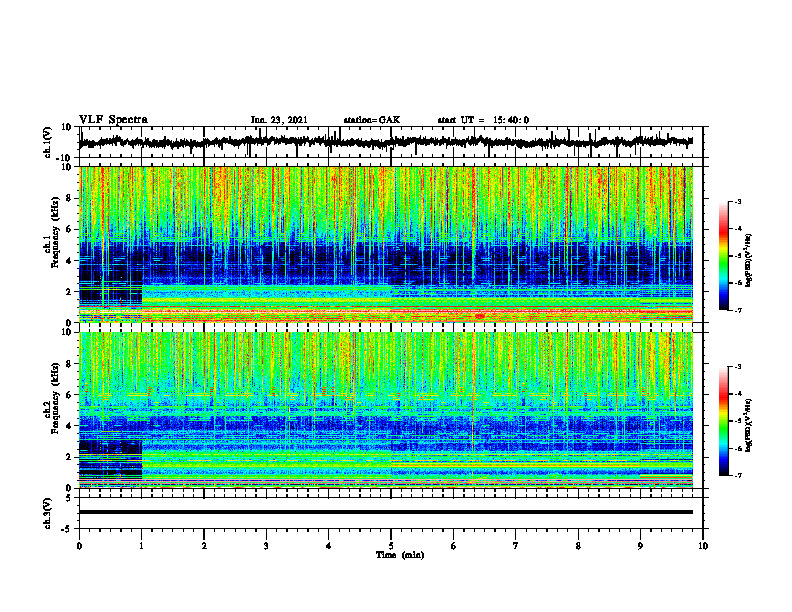Image resolution: width=792 pixels, height=612 pixels.
Task: Click the ch.1 "Frequency (kHz)" axis label
Action: point(56,230)
